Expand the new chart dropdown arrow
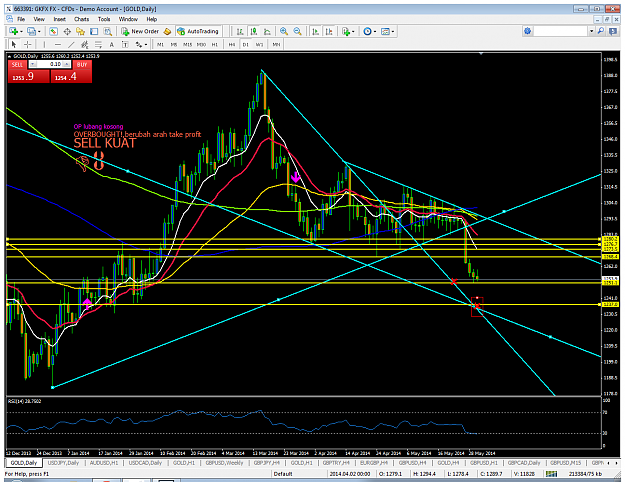Viewport: 625px width, 482px height. 21,31
